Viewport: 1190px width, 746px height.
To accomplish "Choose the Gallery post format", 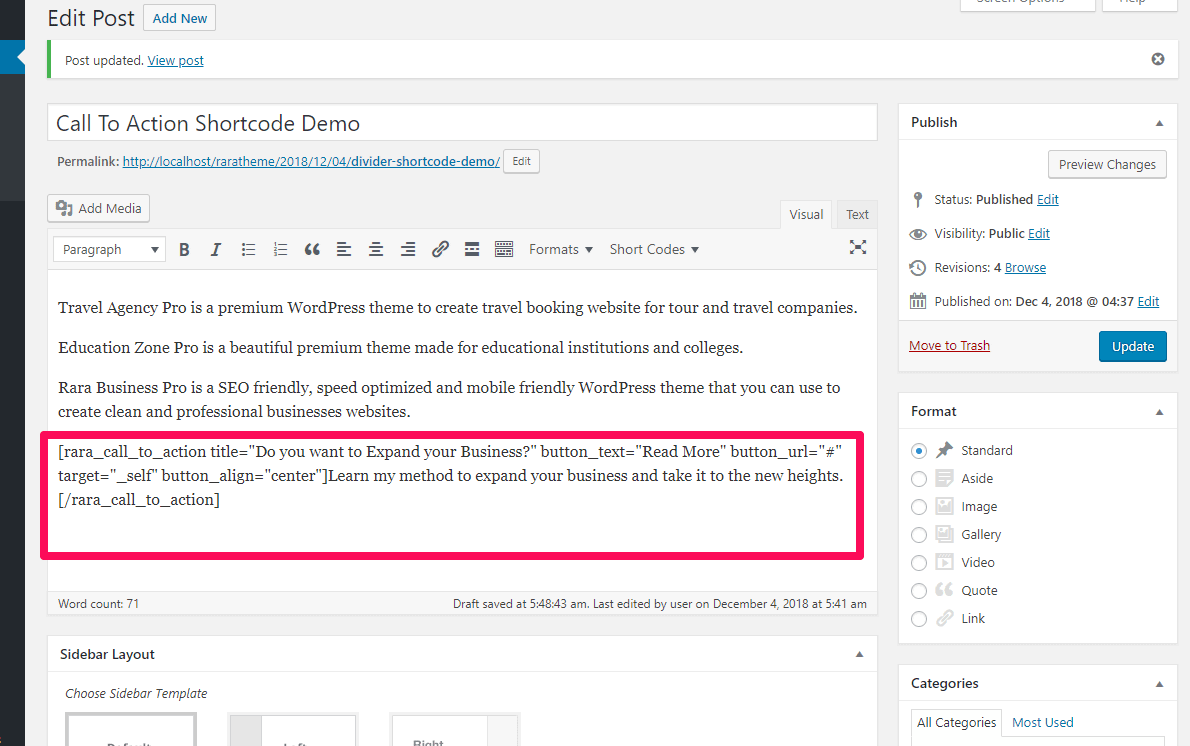I will 919,535.
